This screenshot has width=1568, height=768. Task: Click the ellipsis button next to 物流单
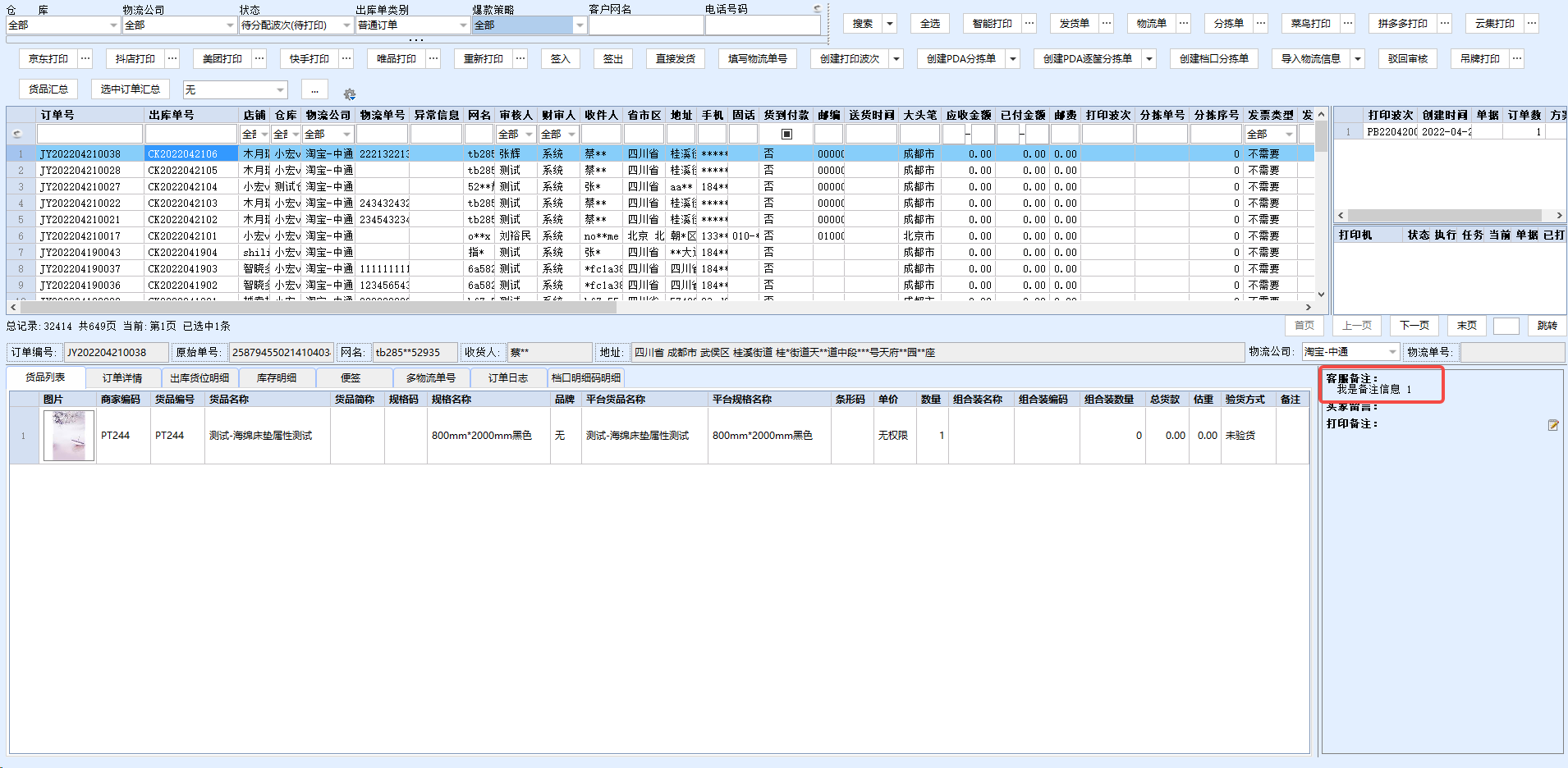click(x=1184, y=24)
